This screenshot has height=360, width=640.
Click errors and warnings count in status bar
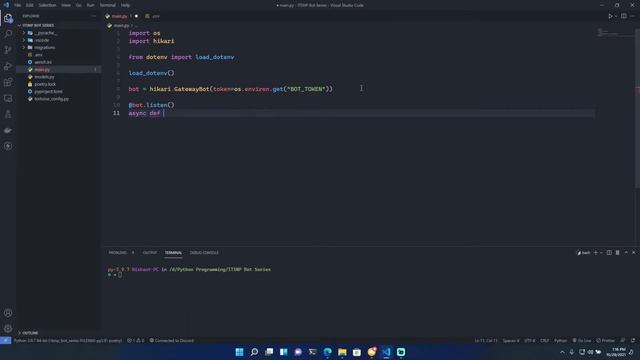(x=136, y=340)
